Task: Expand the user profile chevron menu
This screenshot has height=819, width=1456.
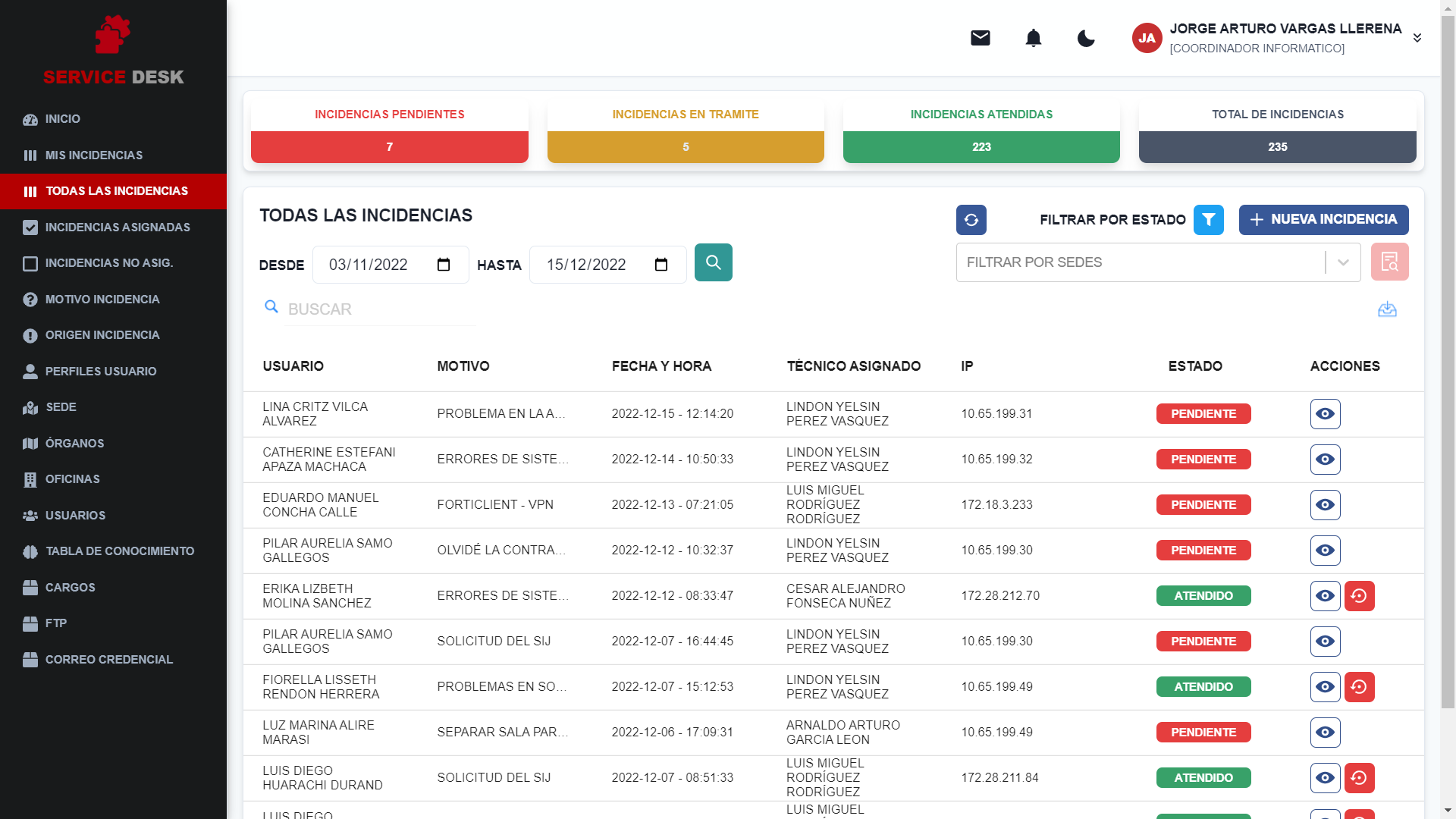Action: pos(1417,37)
